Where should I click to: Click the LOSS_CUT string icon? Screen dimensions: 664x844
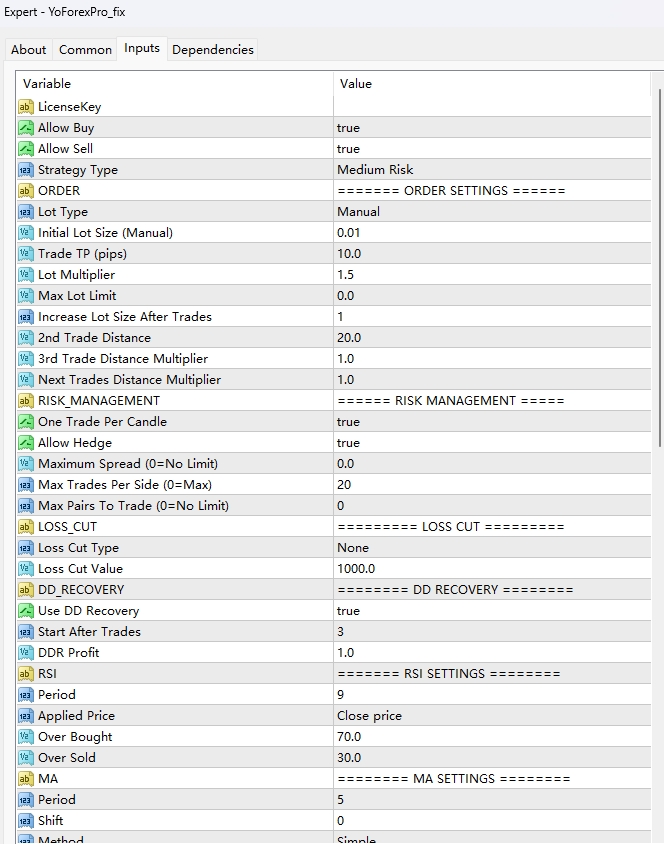tap(25, 526)
